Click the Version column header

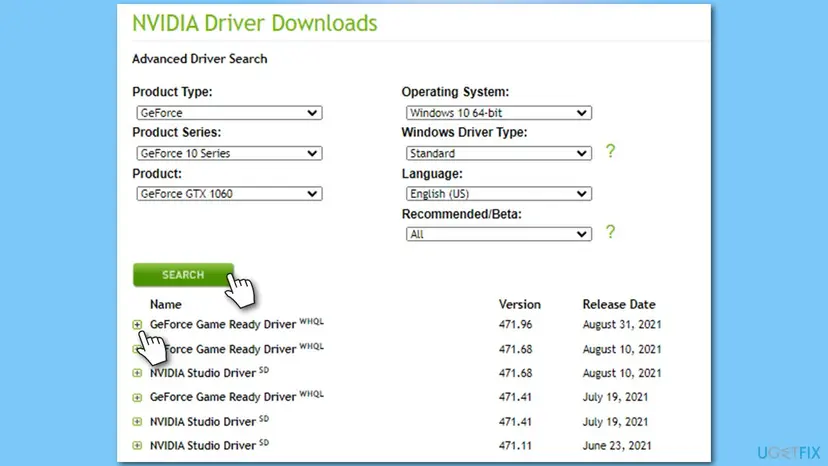(520, 304)
